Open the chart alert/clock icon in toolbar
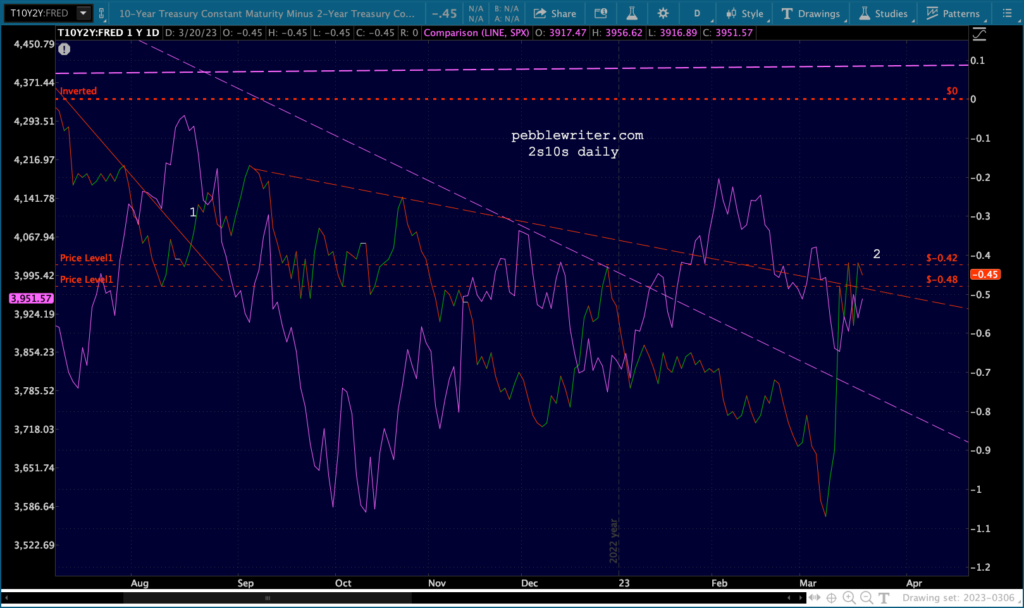1024x608 pixels. click(601, 13)
